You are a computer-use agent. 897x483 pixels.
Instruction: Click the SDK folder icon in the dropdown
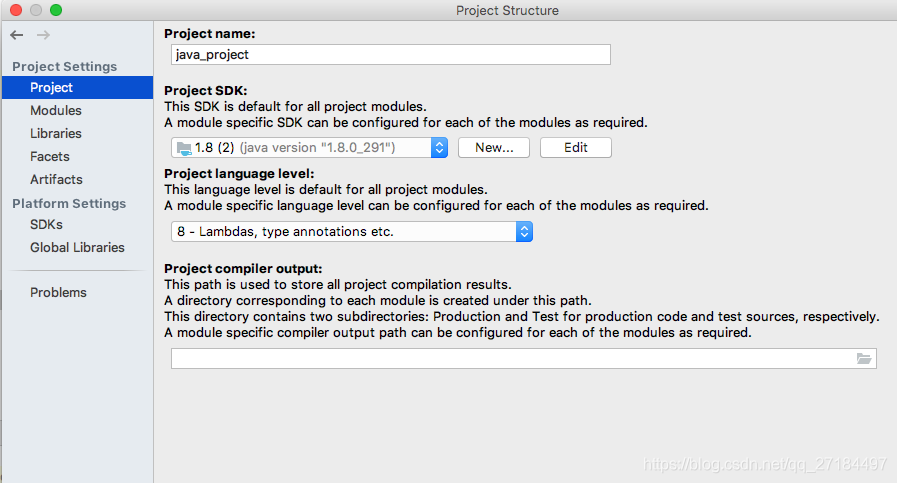coord(183,148)
